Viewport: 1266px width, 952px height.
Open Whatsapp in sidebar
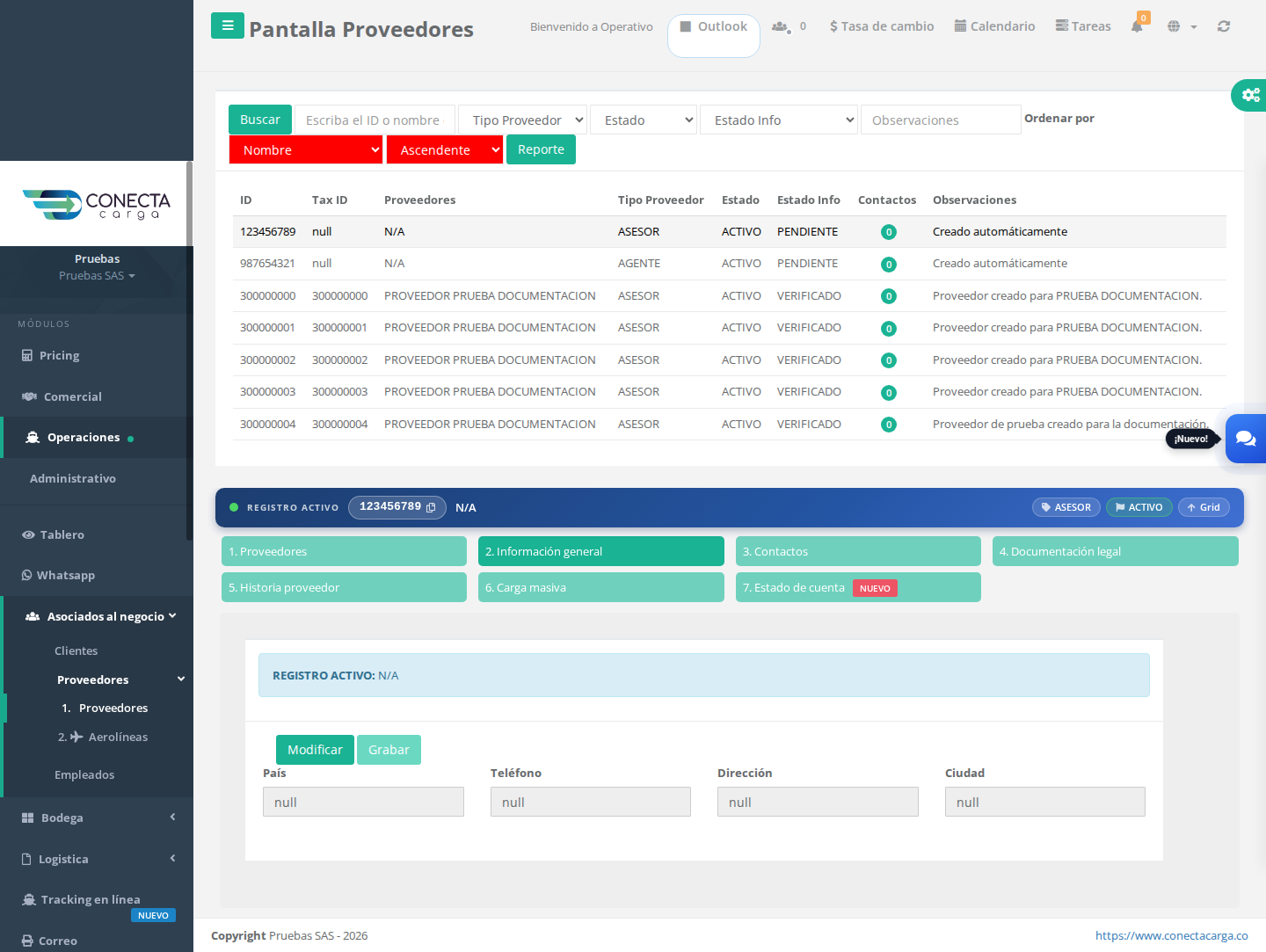pos(58,575)
